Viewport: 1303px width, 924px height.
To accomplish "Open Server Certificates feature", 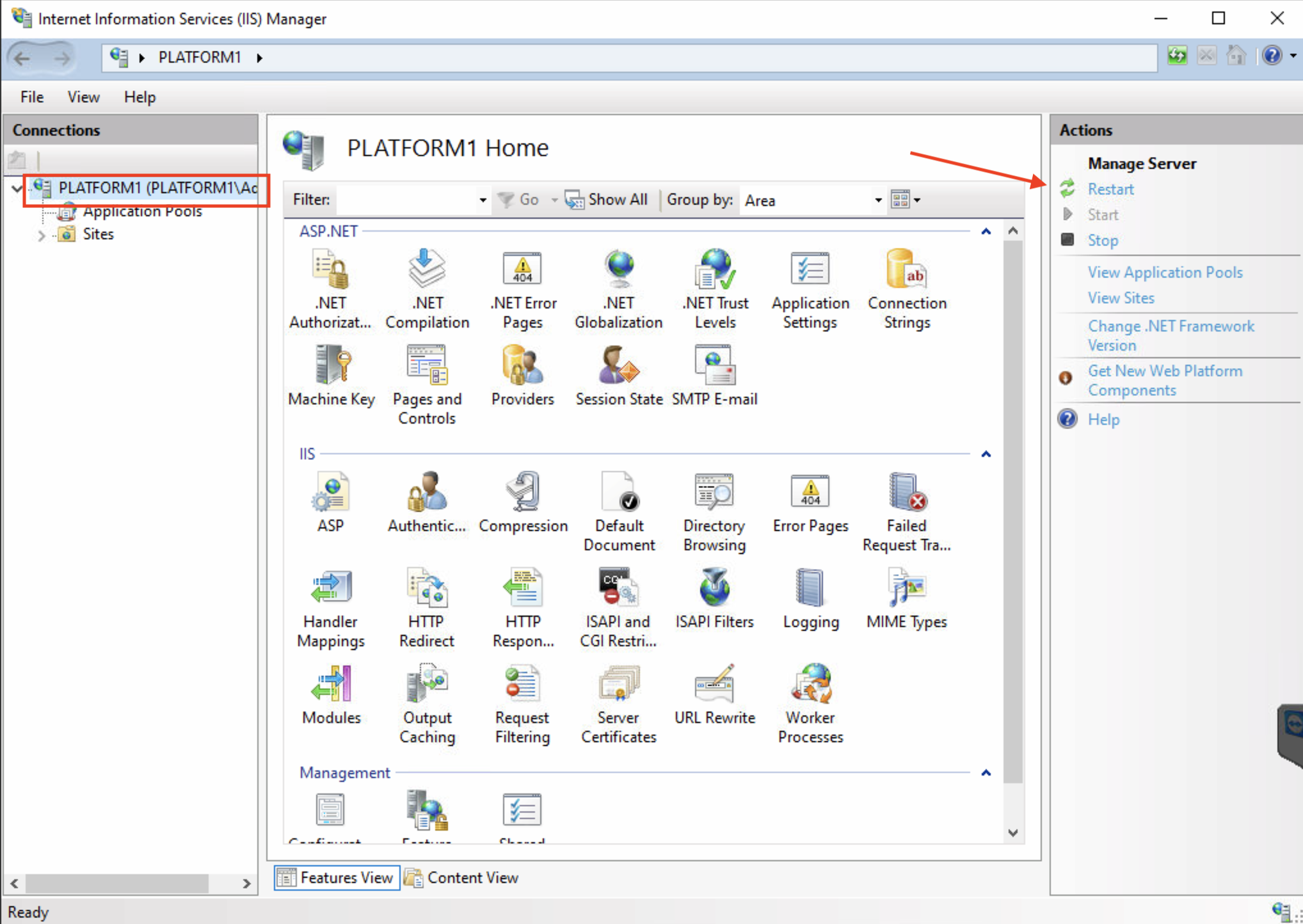I will pos(618,704).
